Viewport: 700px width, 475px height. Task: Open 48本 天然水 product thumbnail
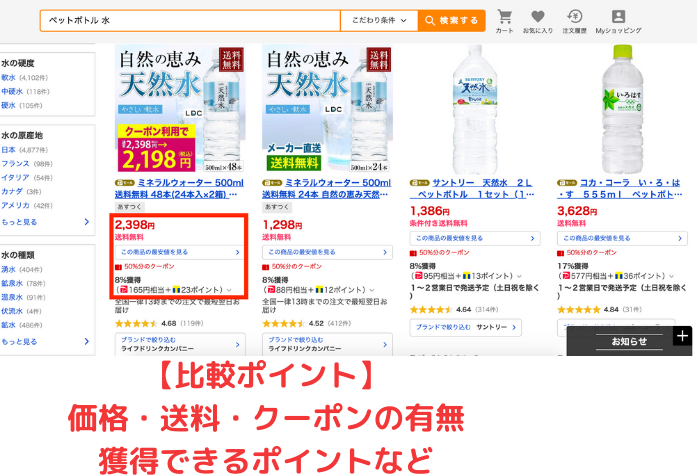[x=180, y=108]
